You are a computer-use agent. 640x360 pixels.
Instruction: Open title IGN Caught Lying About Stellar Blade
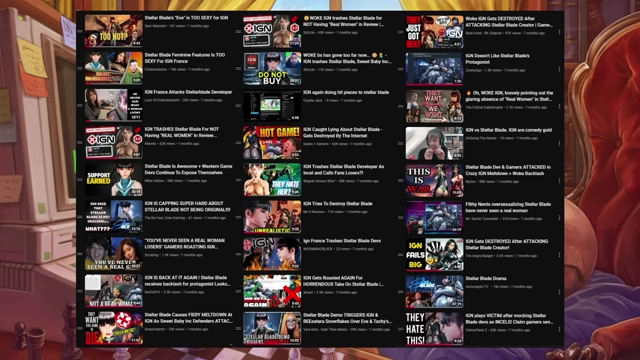click(x=342, y=133)
